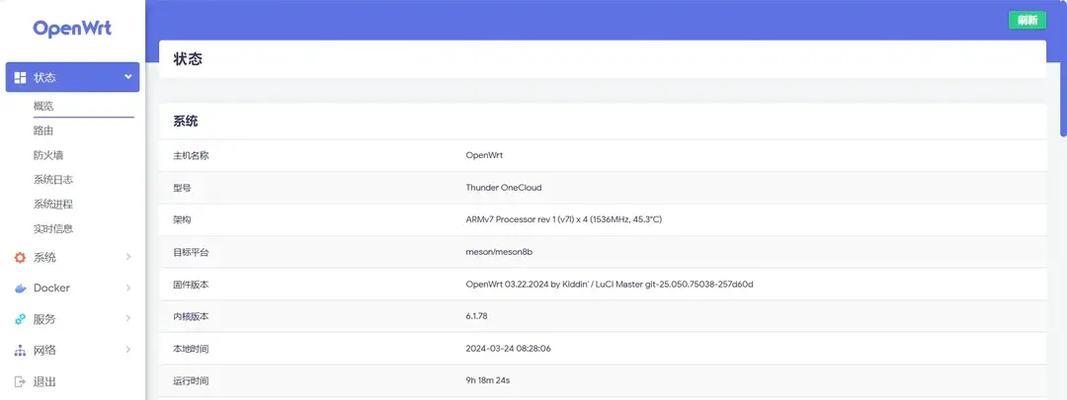Click the 系统 gear icon
This screenshot has height=400, width=1067.
point(20,258)
